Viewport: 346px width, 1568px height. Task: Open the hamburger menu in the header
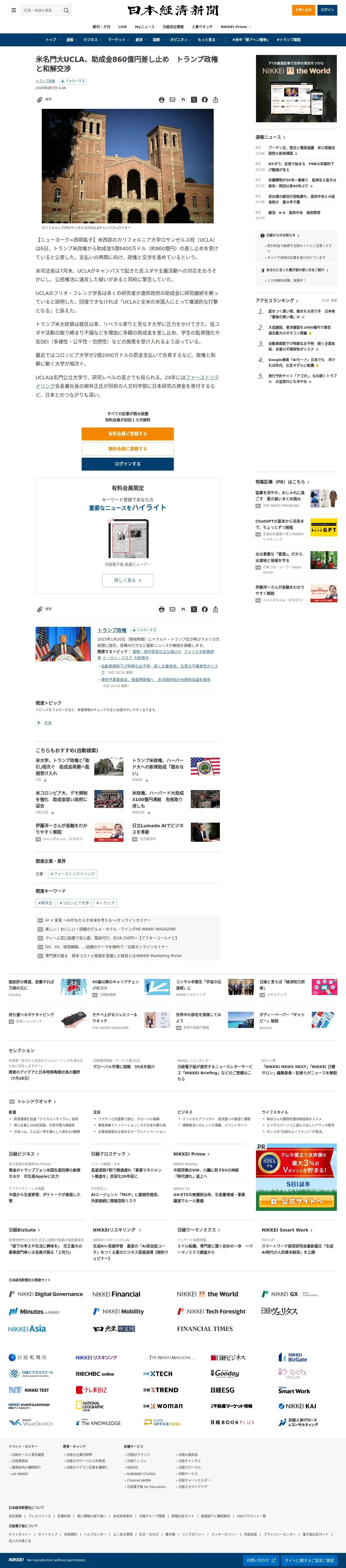click(x=13, y=10)
